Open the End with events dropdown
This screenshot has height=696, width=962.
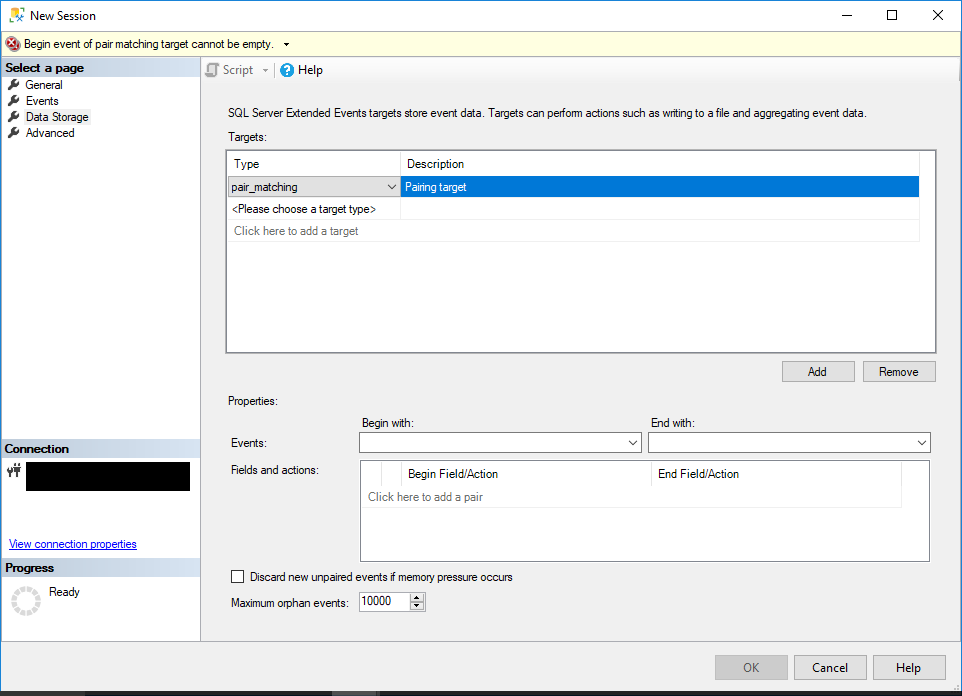point(922,442)
